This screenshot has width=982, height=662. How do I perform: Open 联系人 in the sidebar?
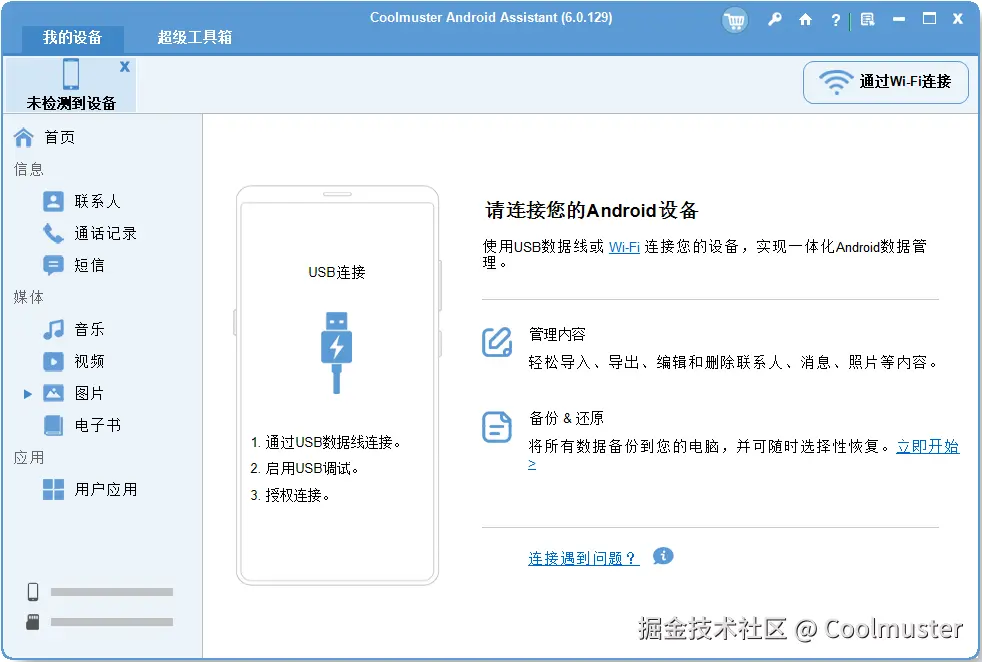[97, 201]
